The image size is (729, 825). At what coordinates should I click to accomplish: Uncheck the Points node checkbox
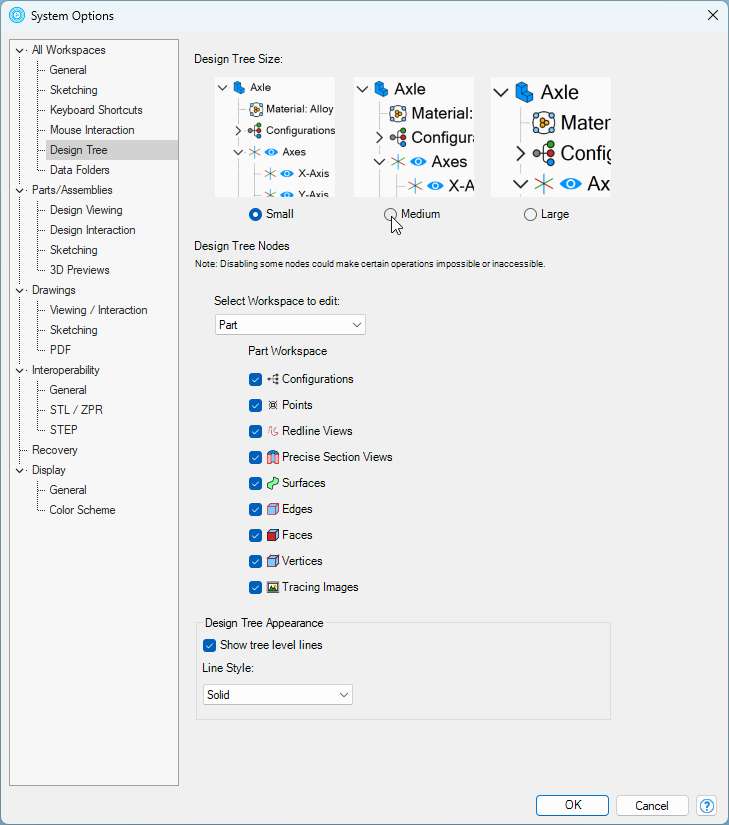(255, 405)
